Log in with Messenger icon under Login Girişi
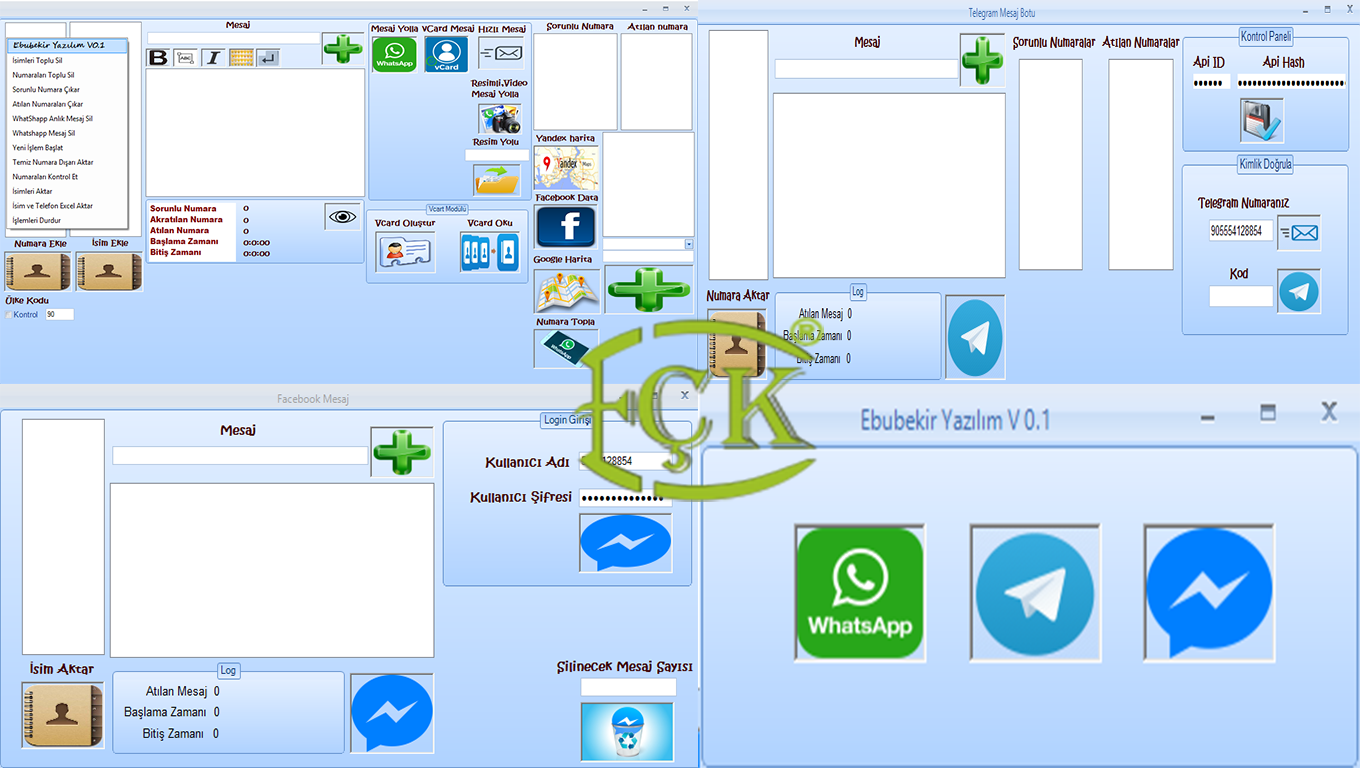This screenshot has height=768, width=1360. pos(626,543)
